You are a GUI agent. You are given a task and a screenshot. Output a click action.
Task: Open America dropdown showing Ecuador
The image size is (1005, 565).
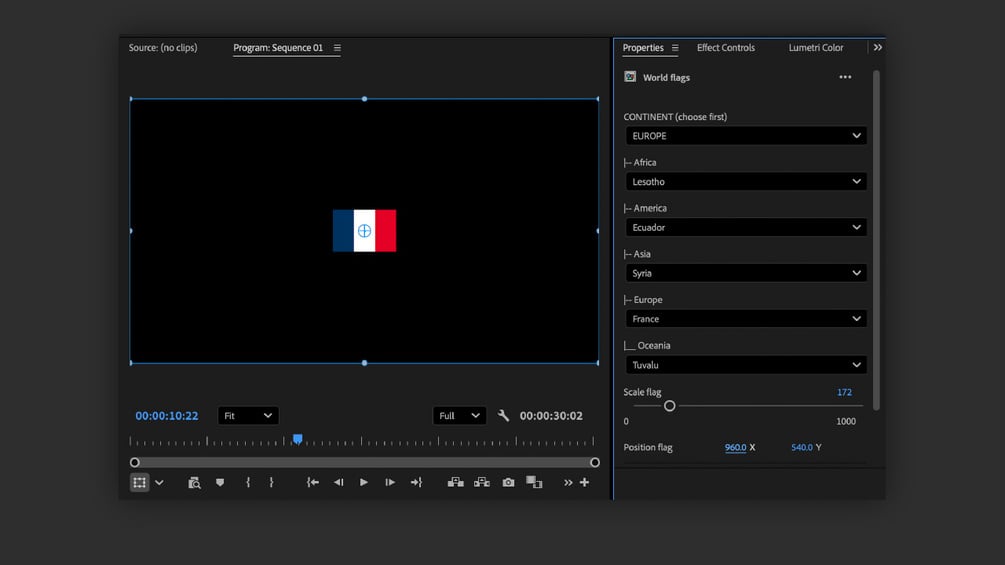[x=746, y=227]
